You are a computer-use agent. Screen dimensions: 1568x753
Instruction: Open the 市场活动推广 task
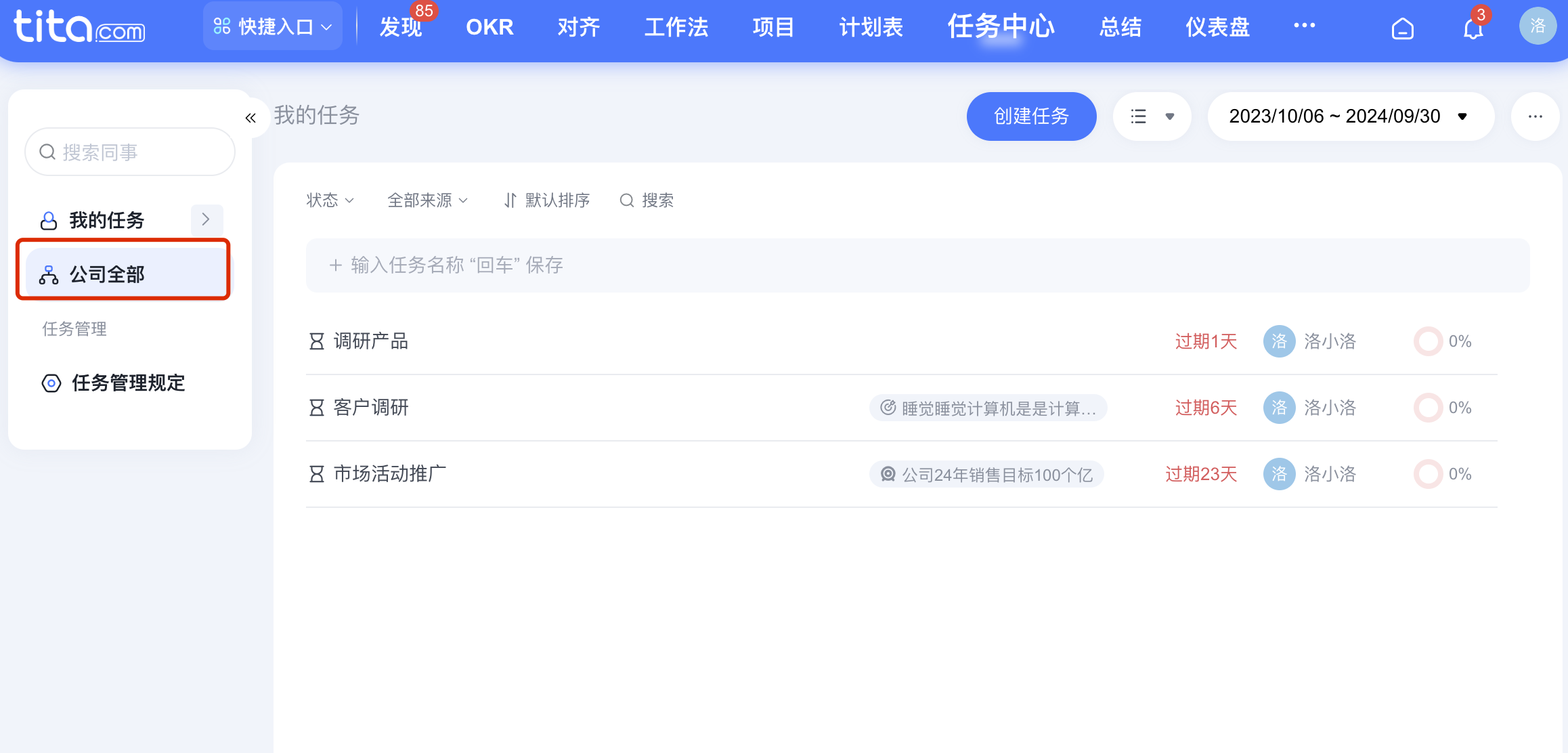tap(390, 474)
